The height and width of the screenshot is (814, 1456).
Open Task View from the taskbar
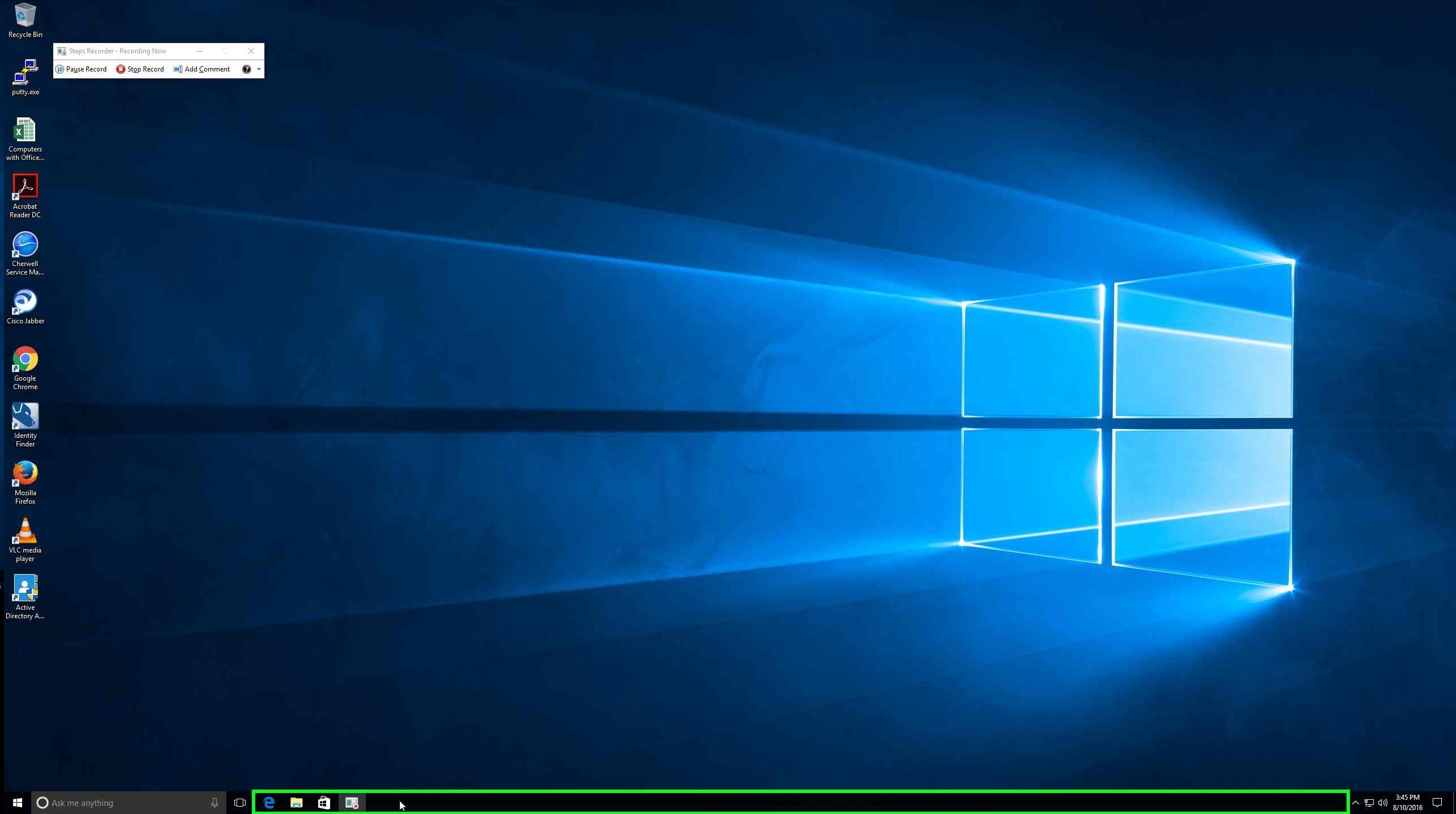tap(239, 803)
